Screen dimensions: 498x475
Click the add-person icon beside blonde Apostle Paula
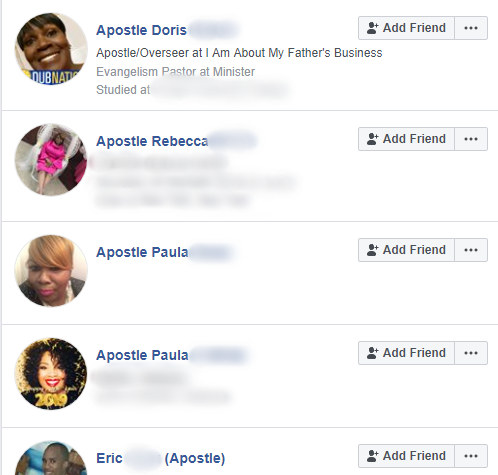click(372, 250)
